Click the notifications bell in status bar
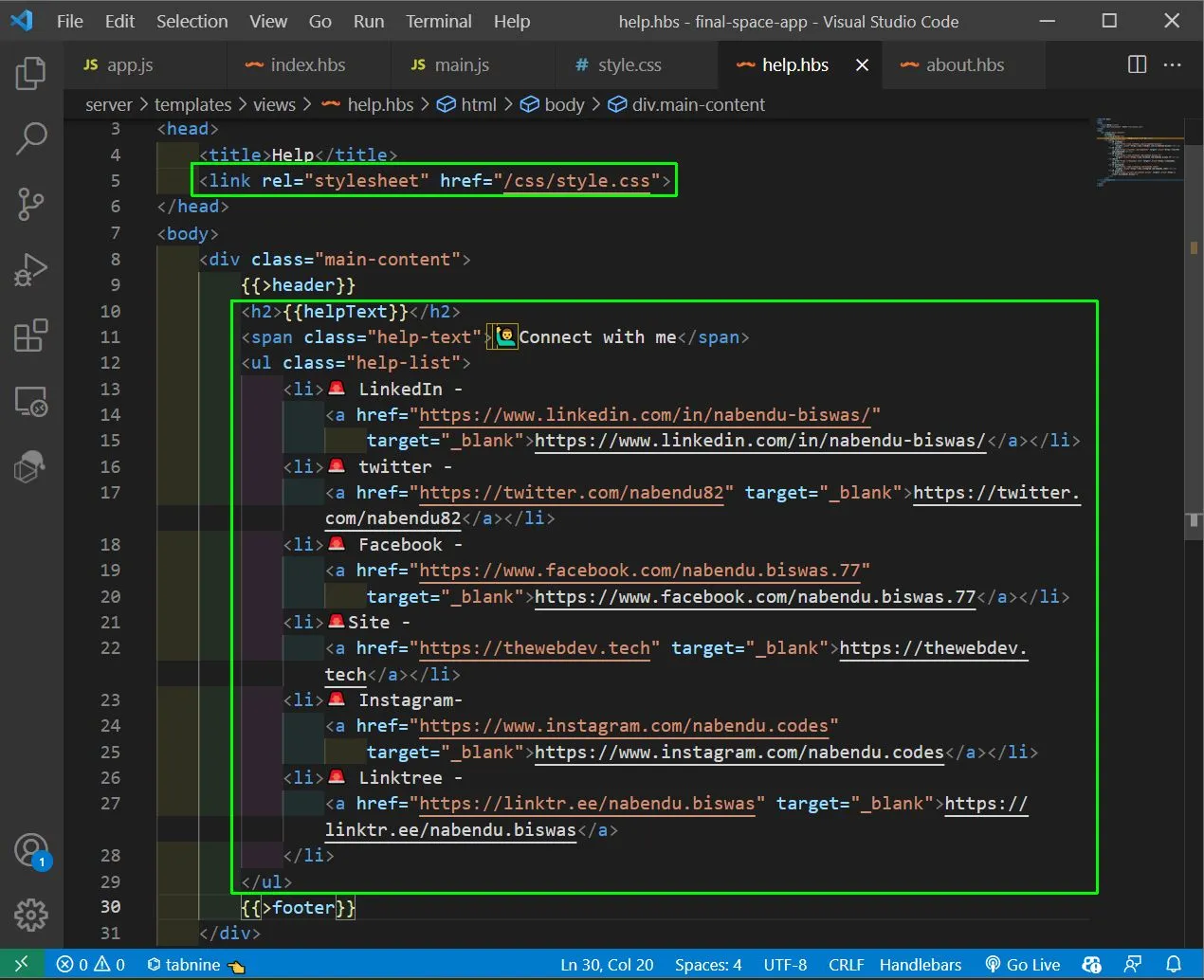The image size is (1204, 980). coord(1173,964)
